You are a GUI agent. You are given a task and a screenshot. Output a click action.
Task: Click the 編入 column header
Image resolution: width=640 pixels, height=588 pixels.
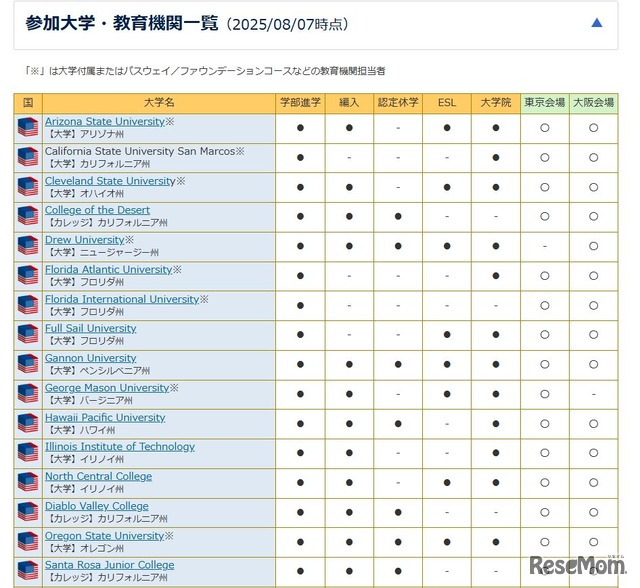(349, 103)
